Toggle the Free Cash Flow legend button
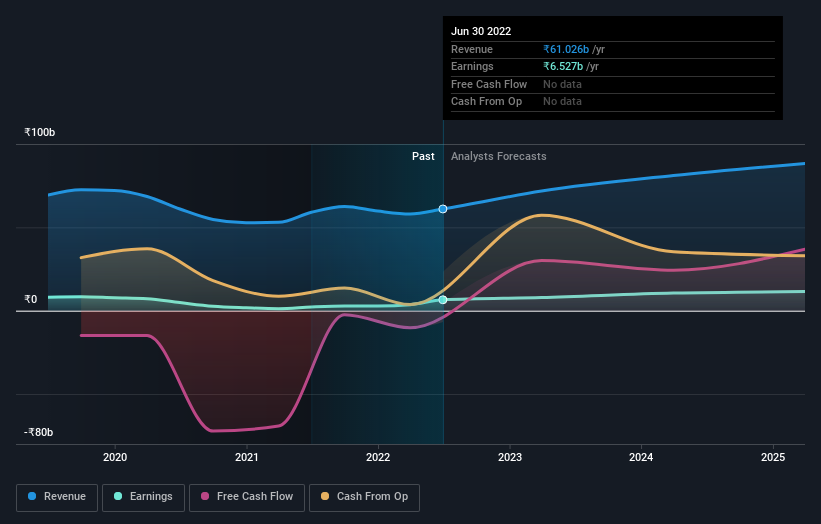This screenshot has height=524, width=821. pos(247,497)
